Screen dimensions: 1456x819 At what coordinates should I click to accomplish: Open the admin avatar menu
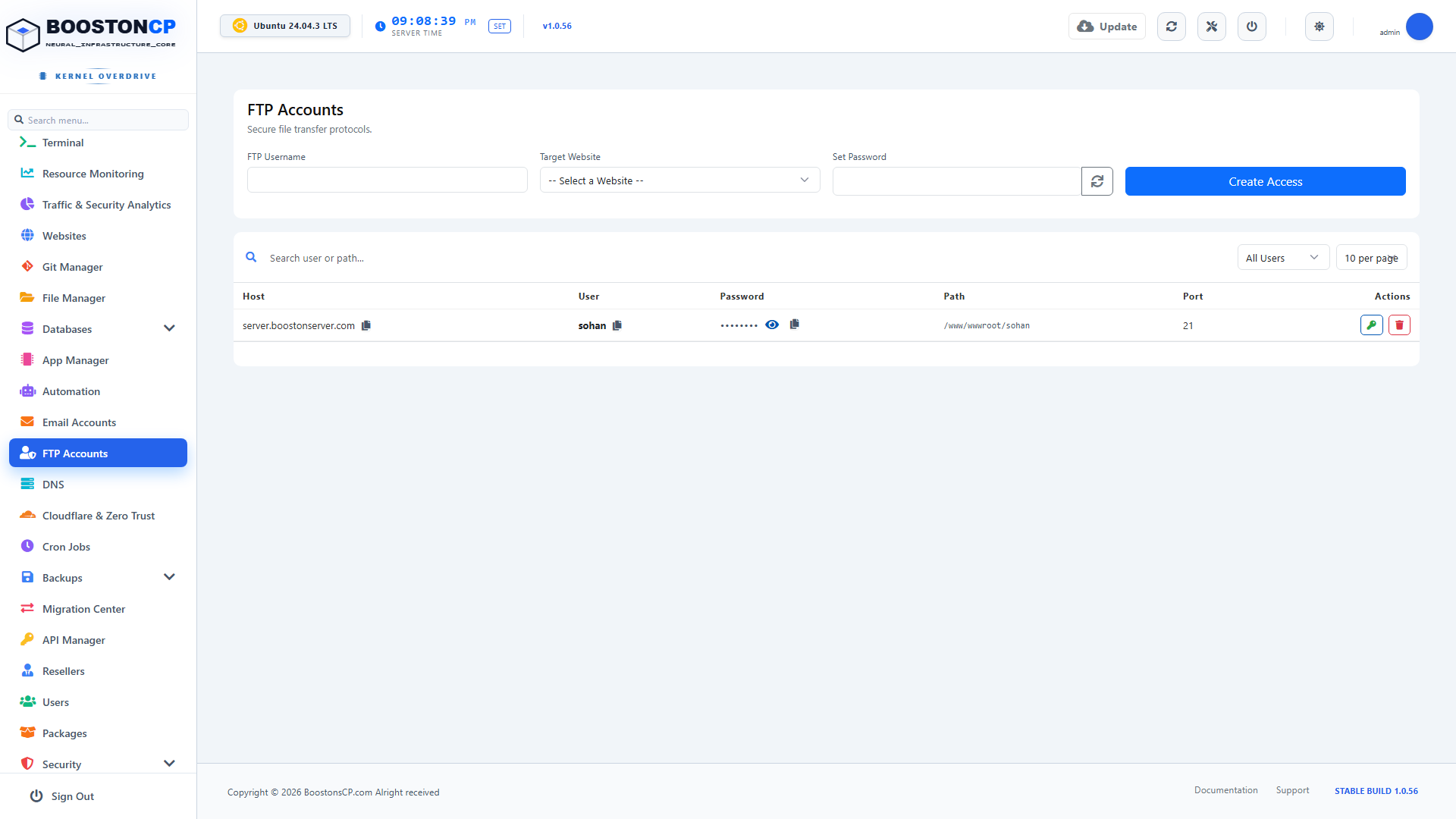tap(1419, 27)
